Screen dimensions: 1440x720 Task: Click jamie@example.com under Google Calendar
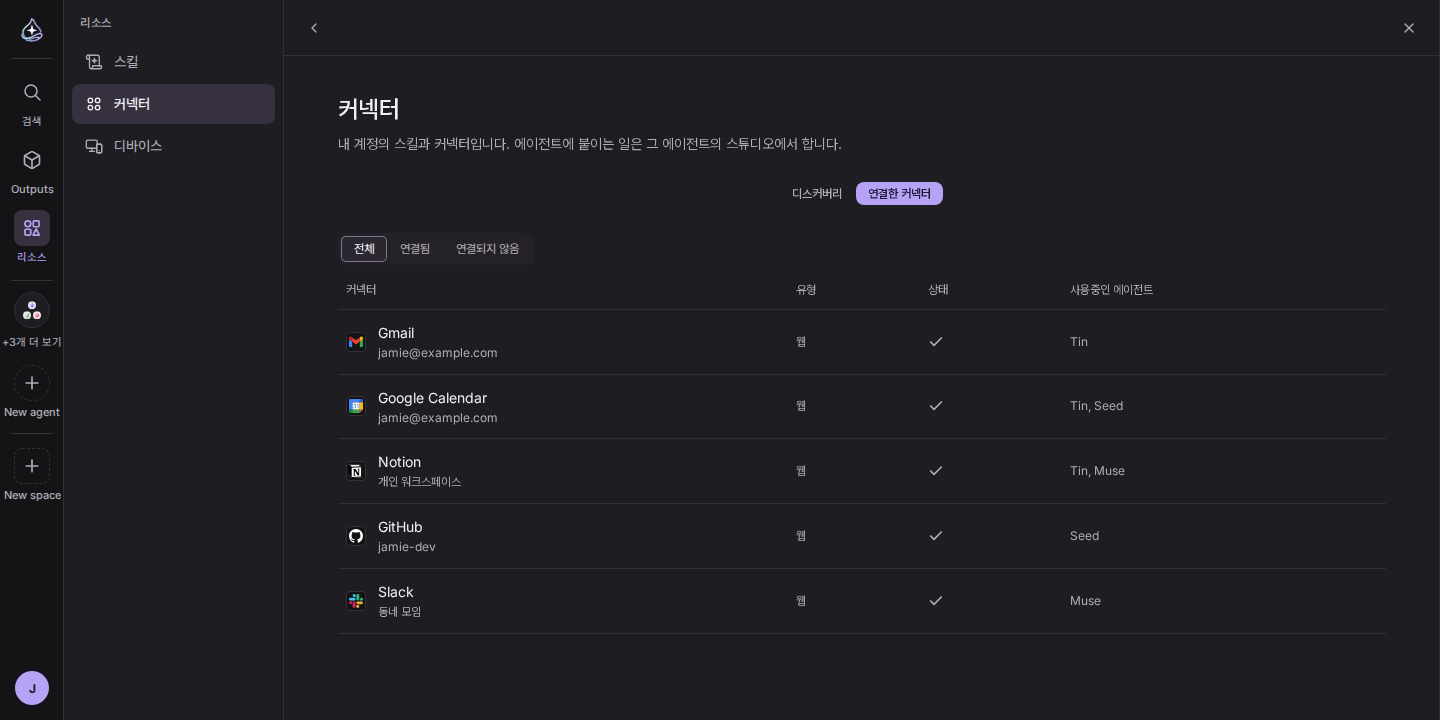click(x=437, y=418)
